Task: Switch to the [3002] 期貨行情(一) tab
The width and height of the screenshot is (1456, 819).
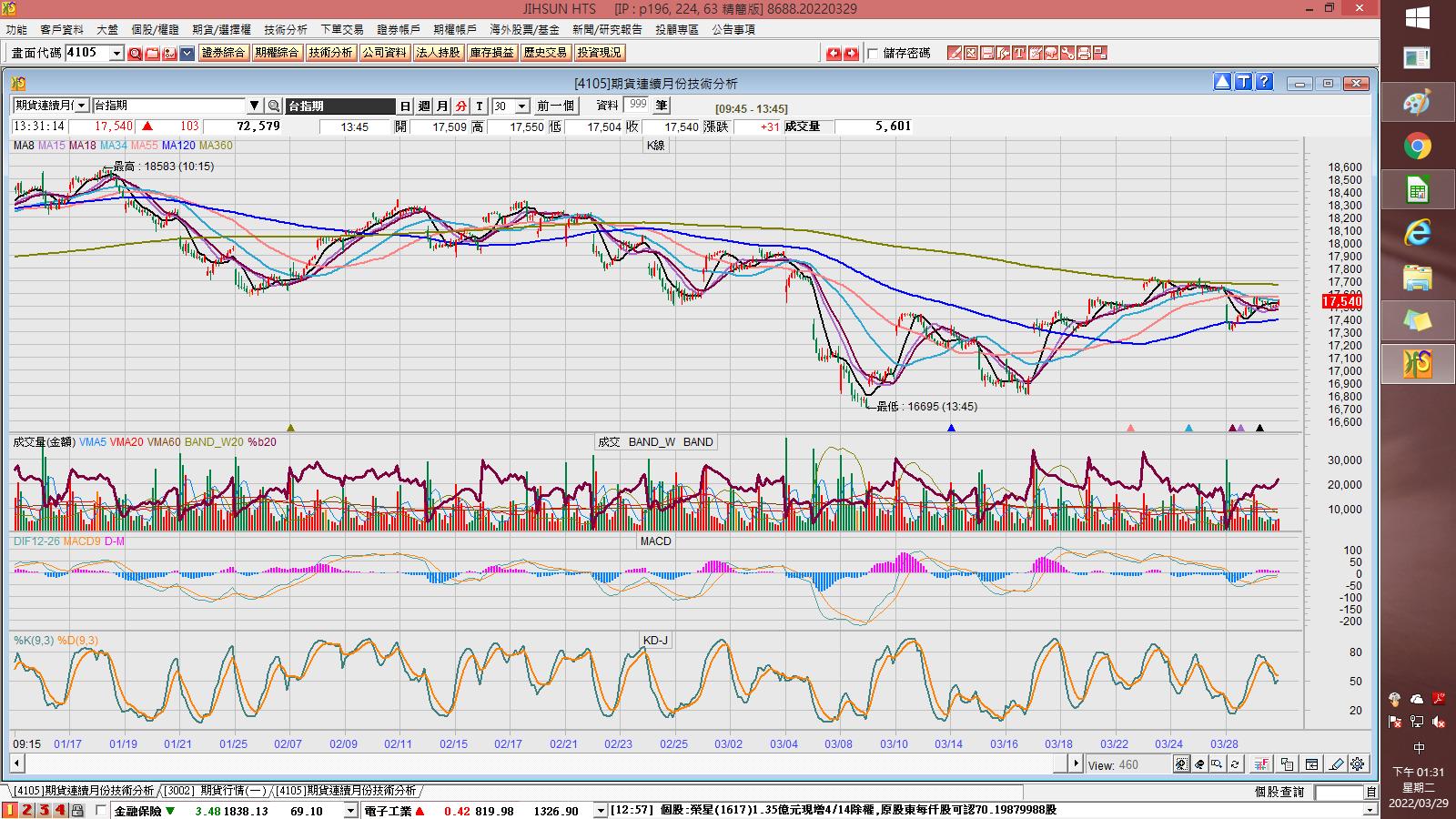Action: pos(216,791)
